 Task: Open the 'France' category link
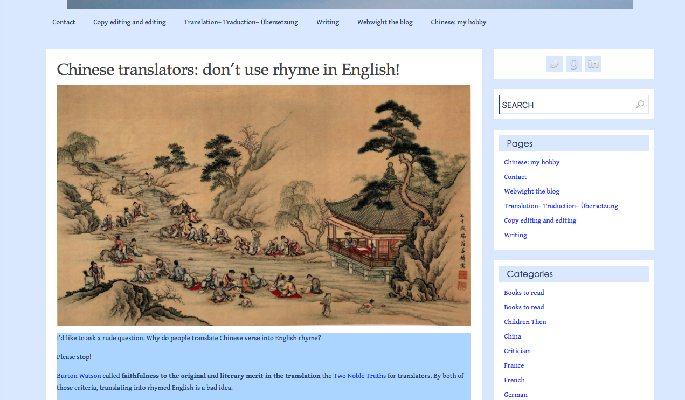(514, 366)
